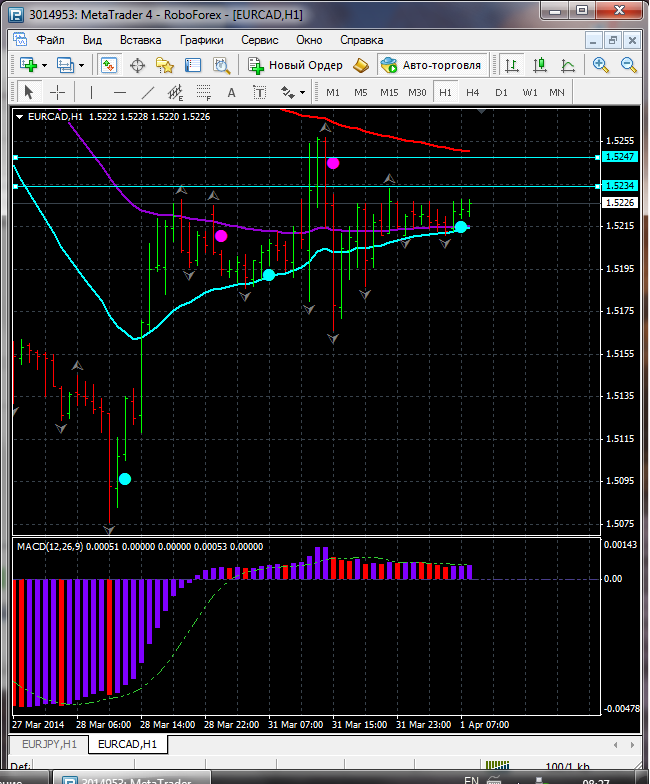Switch chart to bar chart mode
Image resolution: width=650 pixels, height=784 pixels.
tap(512, 65)
